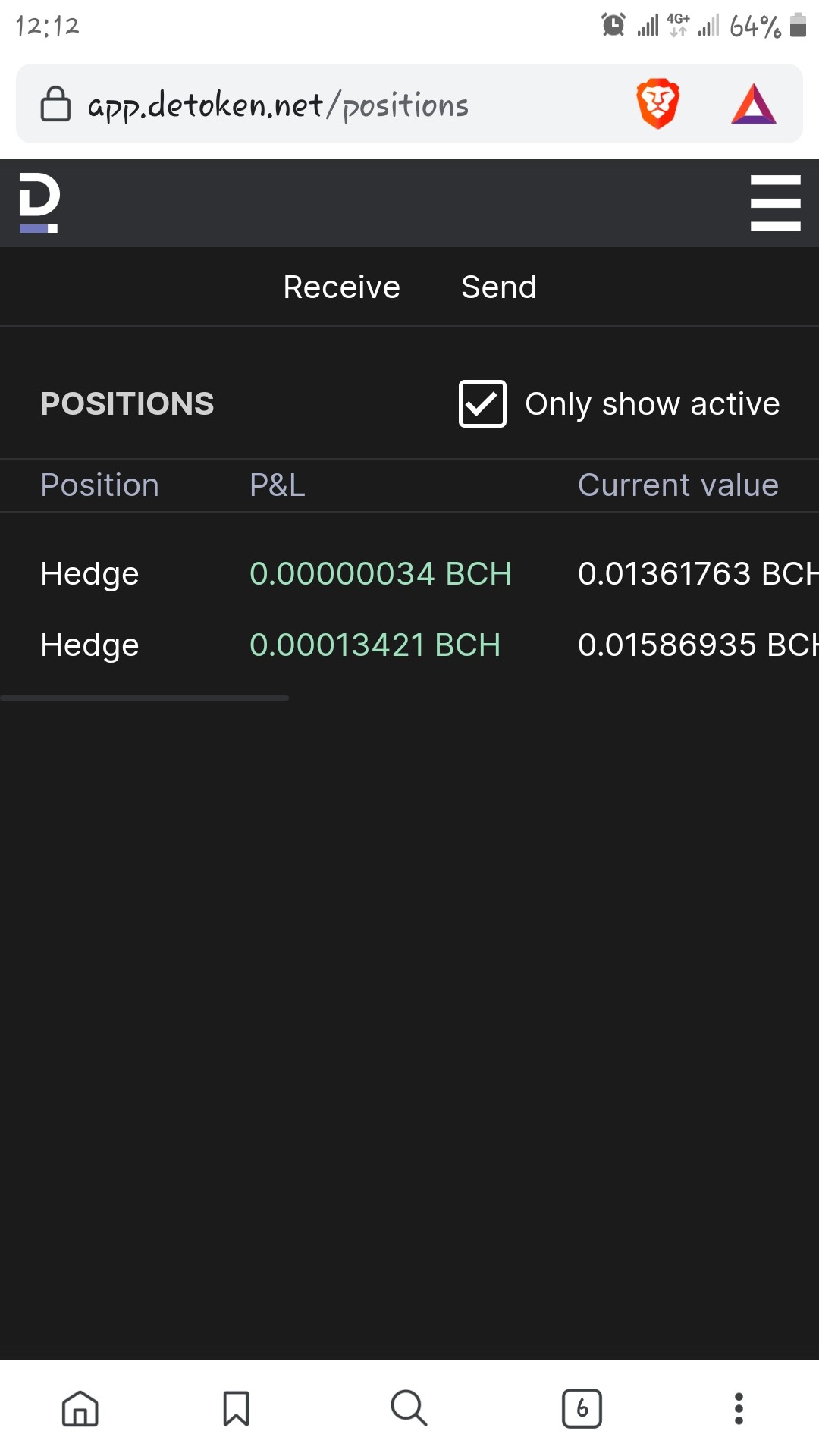Tap the search magnifier icon
819x1456 pixels.
(409, 1408)
